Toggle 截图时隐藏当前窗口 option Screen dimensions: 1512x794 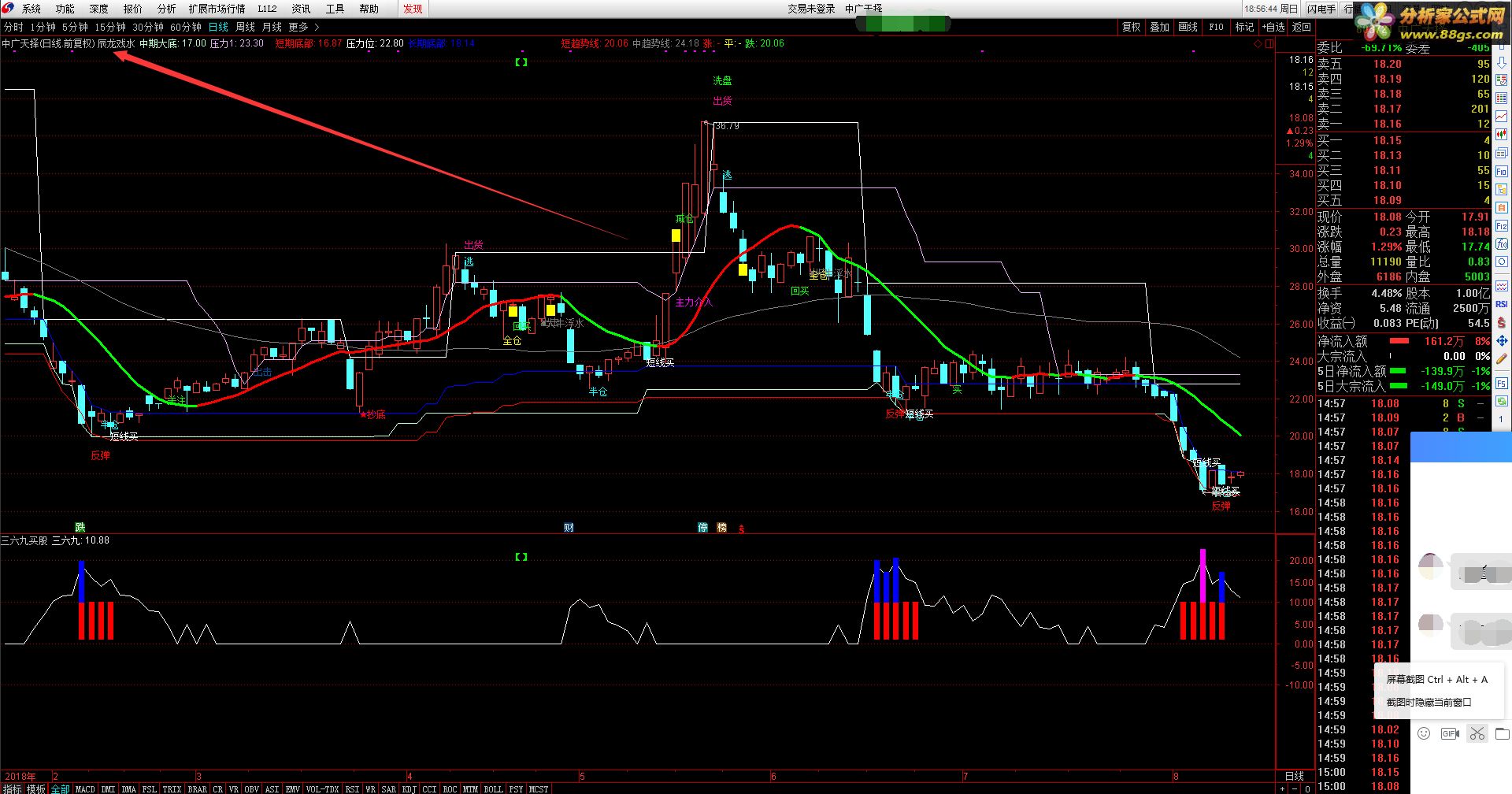[x=1429, y=702]
